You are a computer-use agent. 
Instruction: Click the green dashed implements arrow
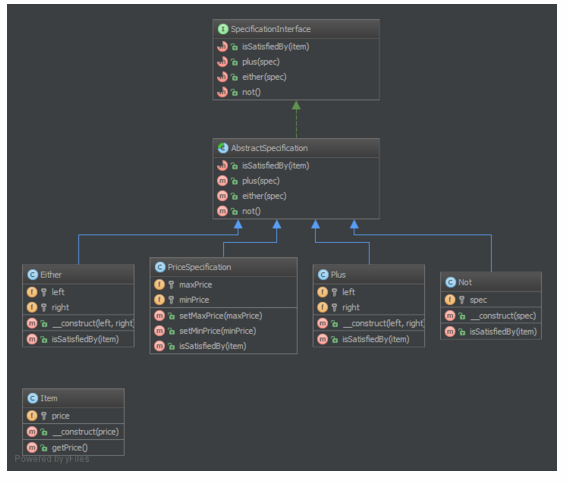pyautogui.click(x=296, y=119)
